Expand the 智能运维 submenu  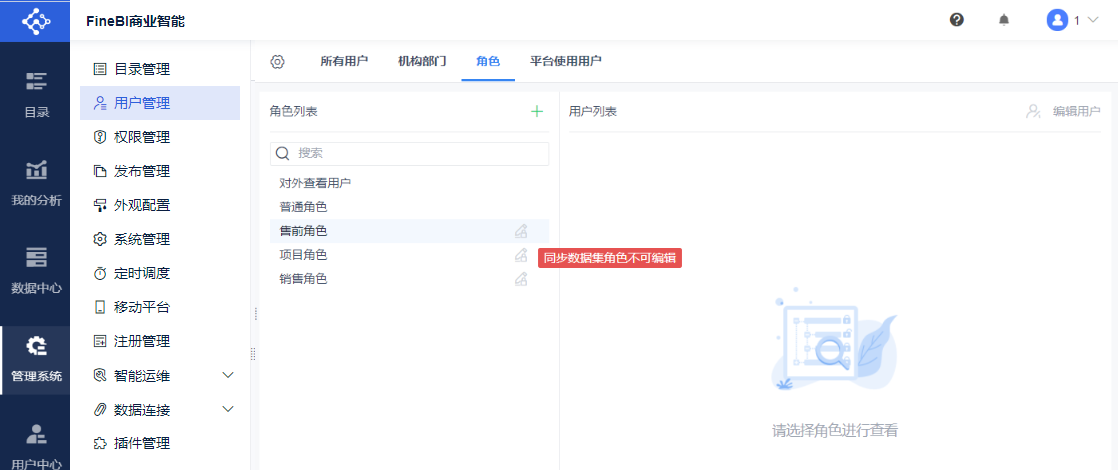(x=227, y=375)
